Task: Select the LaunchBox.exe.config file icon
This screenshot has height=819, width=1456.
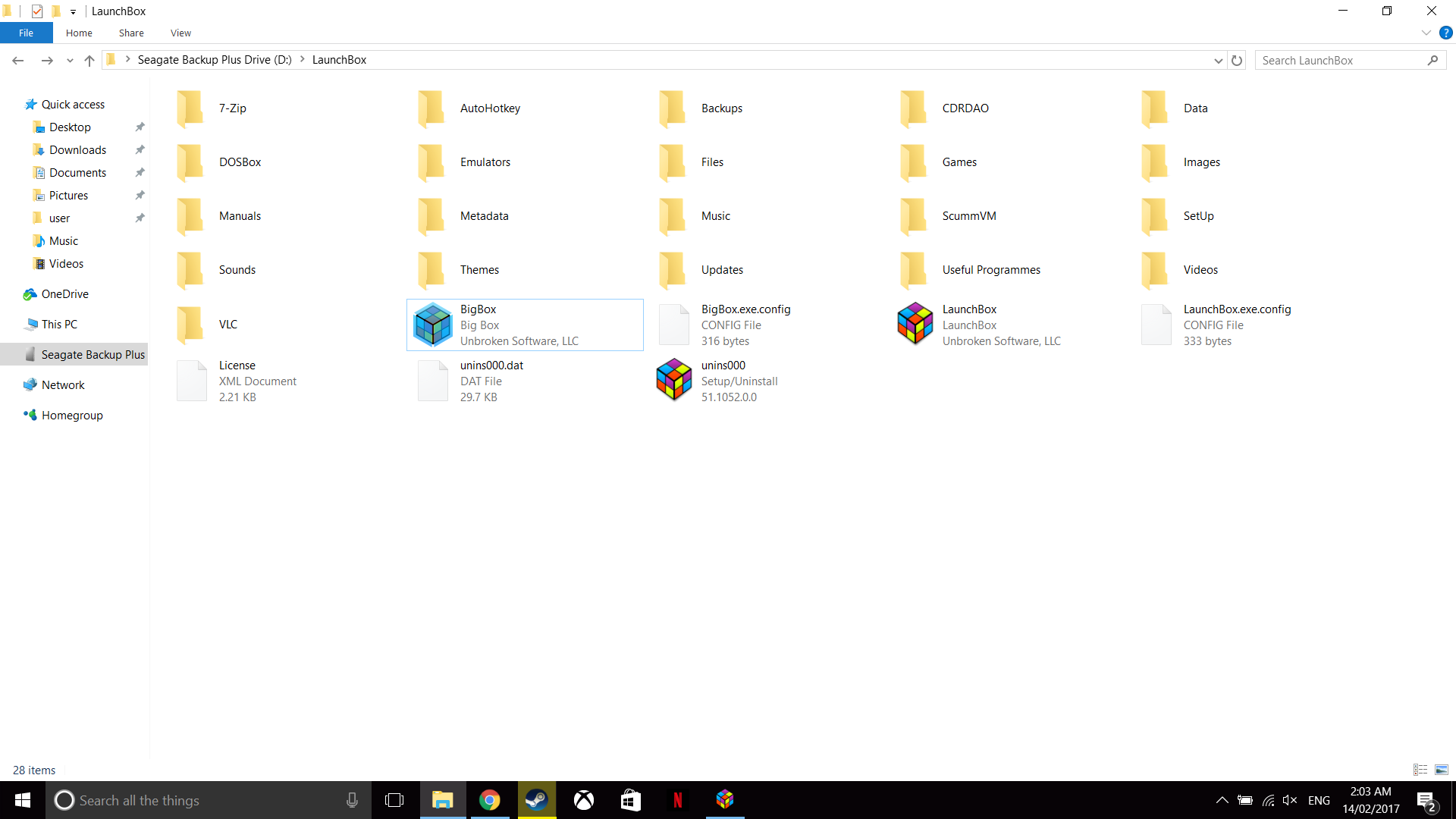Action: (1156, 325)
